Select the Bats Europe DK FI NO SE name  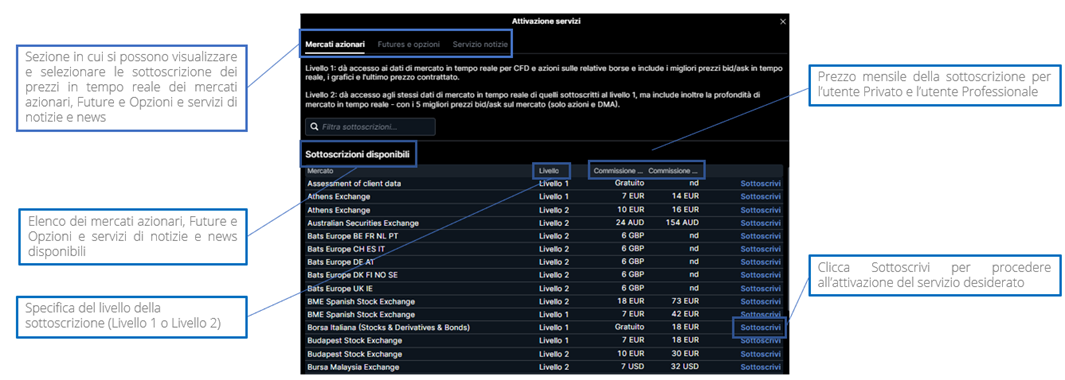(x=353, y=275)
